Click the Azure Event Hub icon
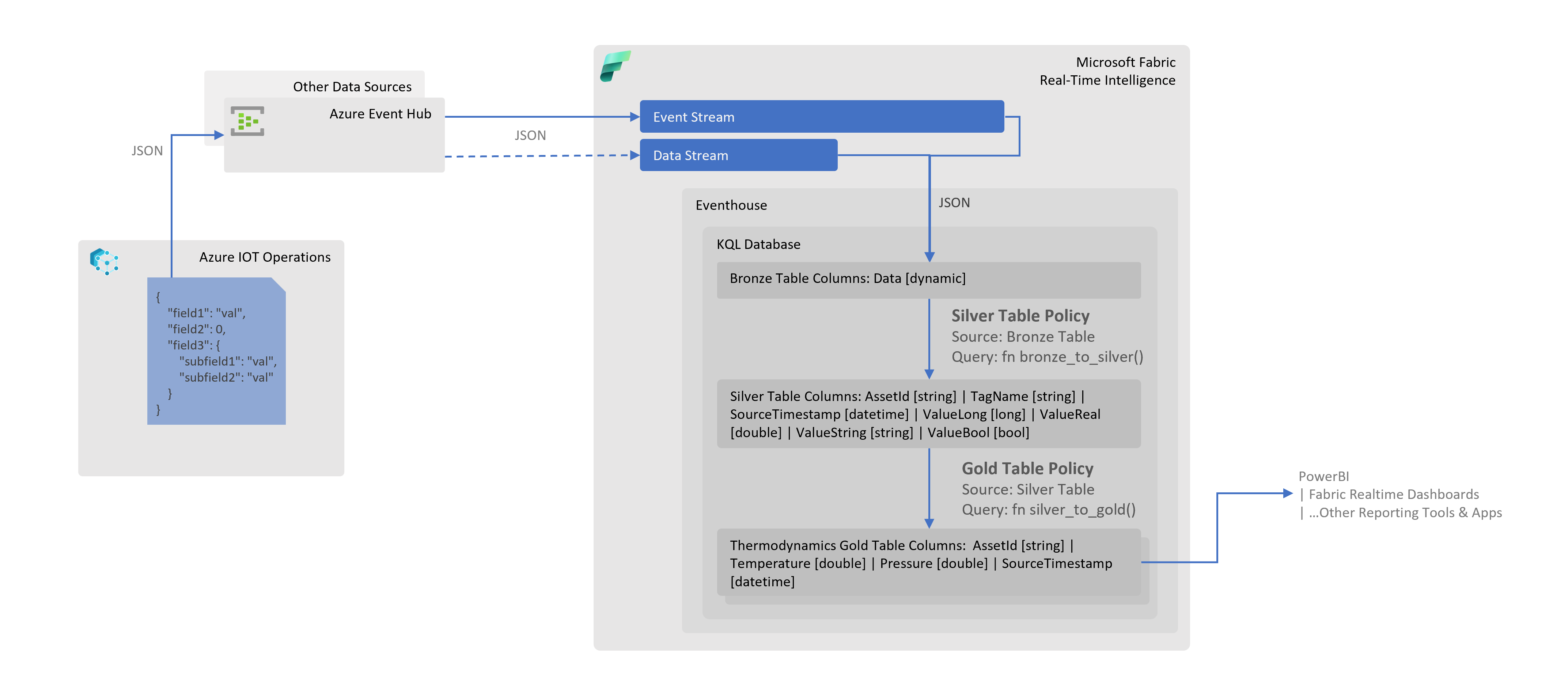This screenshot has width=1568, height=685. pos(247,121)
